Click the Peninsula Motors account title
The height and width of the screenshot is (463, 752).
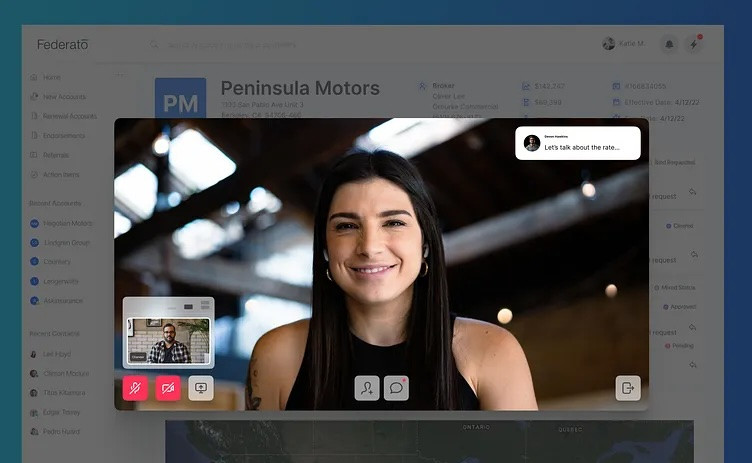tap(300, 88)
